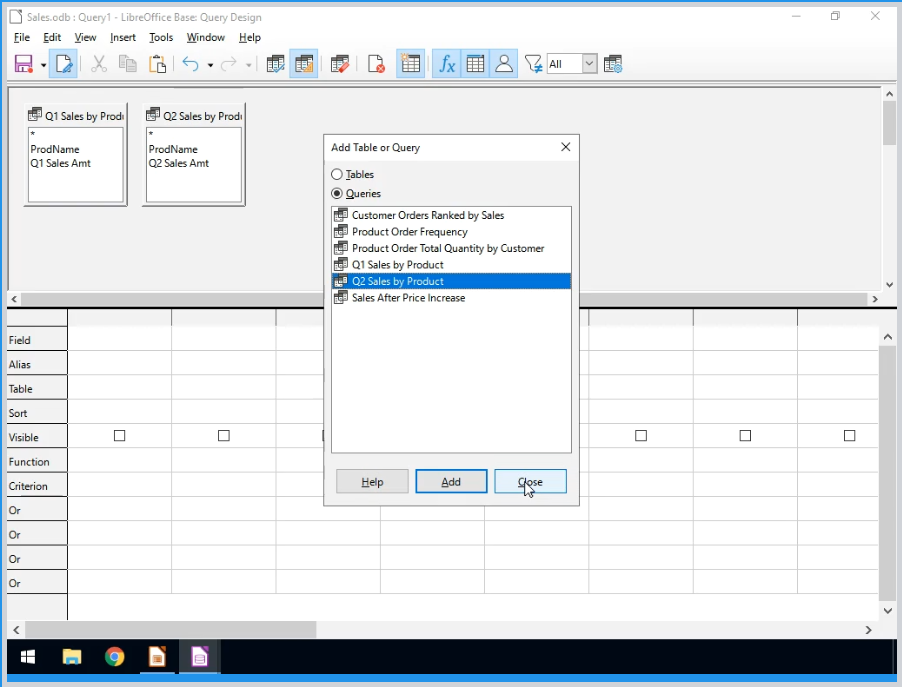Click the Clear Query icon
The height and width of the screenshot is (687, 902).
point(376,64)
